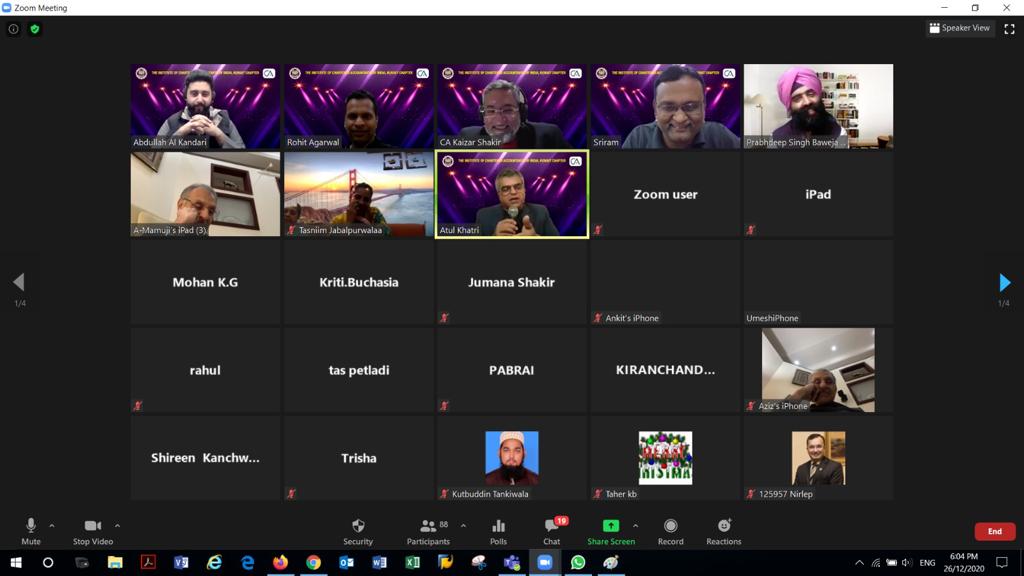Select A-Mamuji's iPad video tile
The image size is (1024, 576).
coord(205,194)
